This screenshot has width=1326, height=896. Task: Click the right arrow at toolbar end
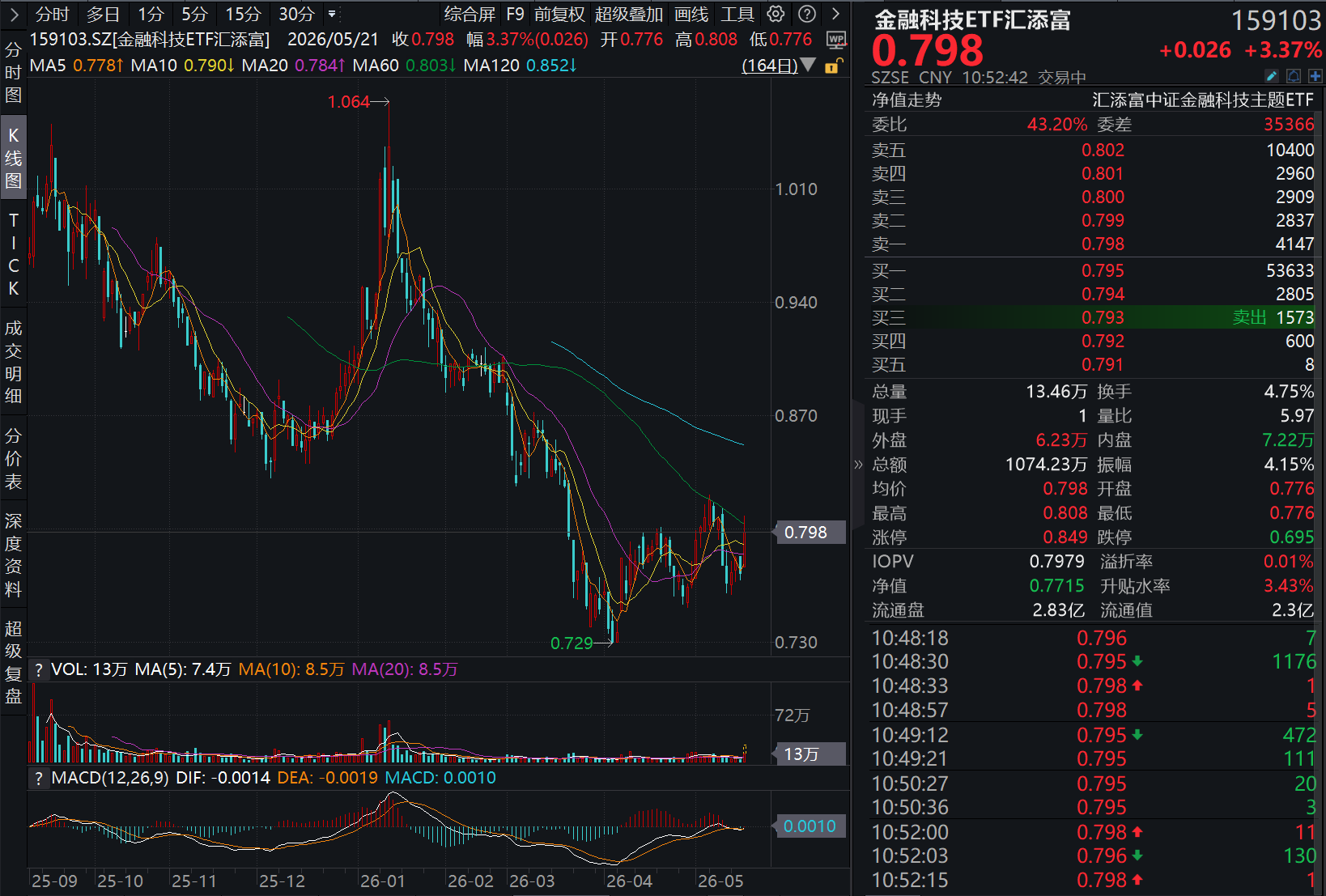(x=835, y=14)
